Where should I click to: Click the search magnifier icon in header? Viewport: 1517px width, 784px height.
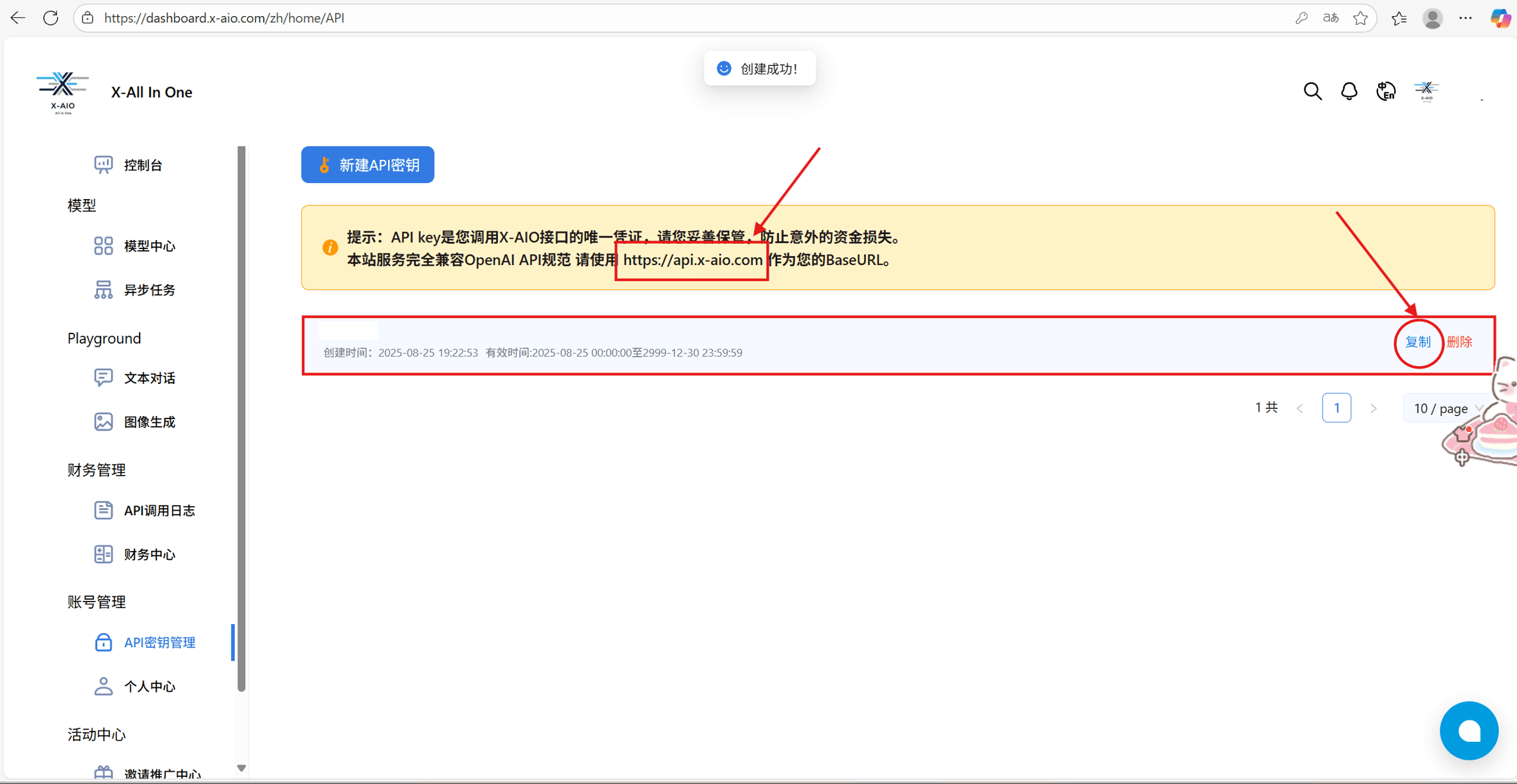point(1312,92)
